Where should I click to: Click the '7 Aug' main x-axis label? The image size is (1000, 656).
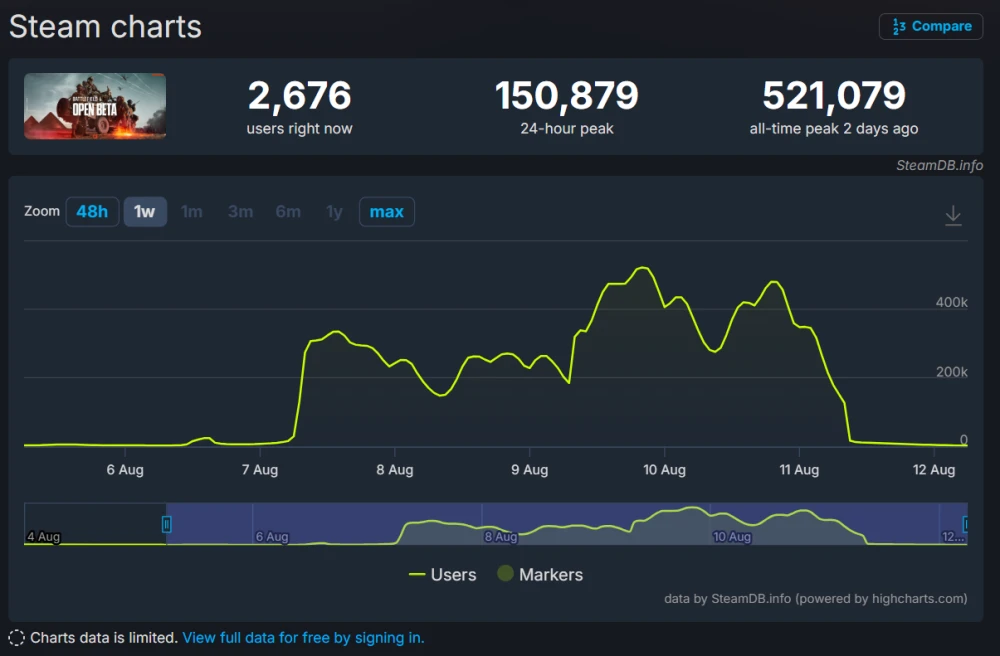(260, 470)
